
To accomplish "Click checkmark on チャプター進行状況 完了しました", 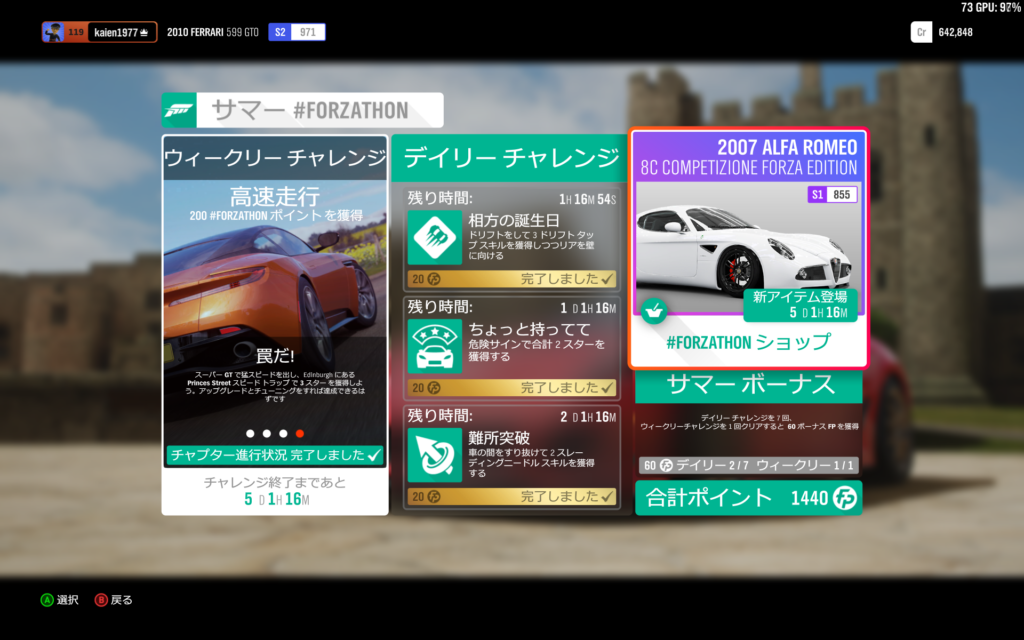I will [x=374, y=455].
